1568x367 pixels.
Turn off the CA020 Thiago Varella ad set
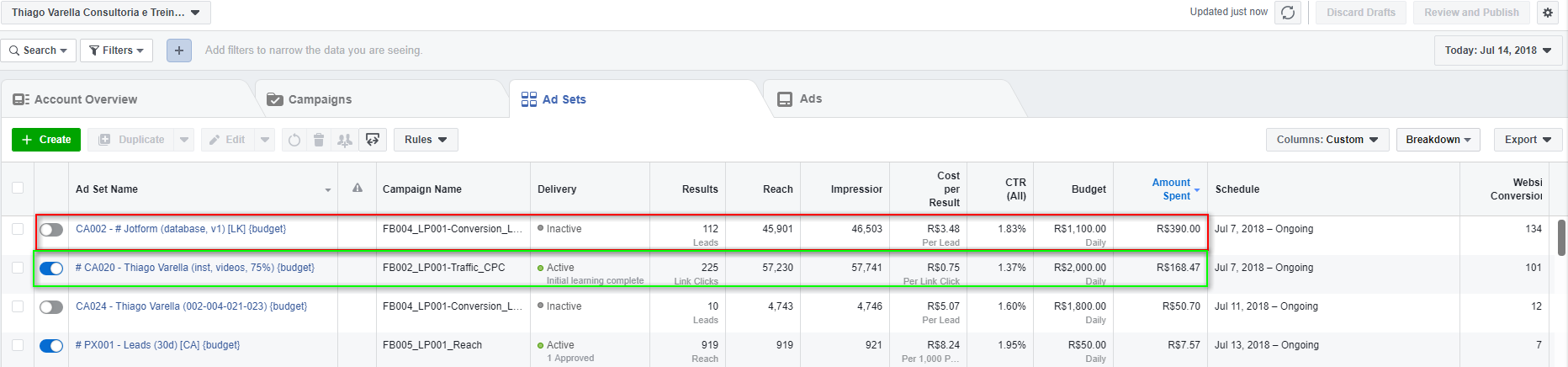point(51,269)
